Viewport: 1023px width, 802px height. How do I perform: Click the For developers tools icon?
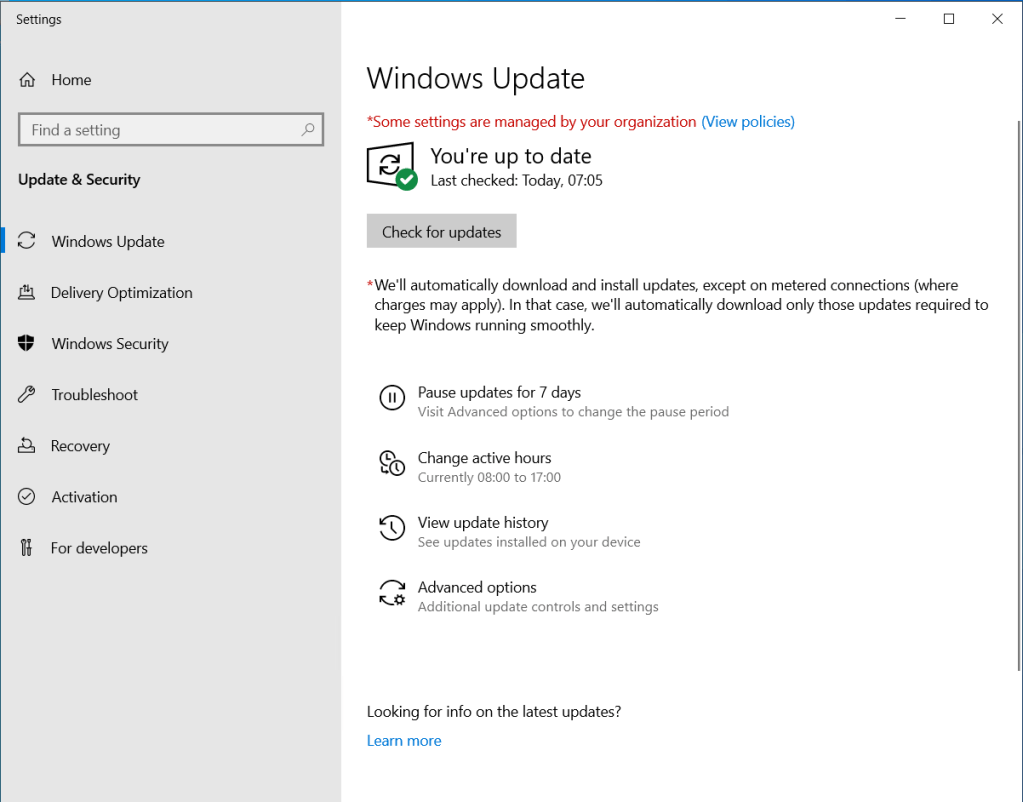[27, 548]
